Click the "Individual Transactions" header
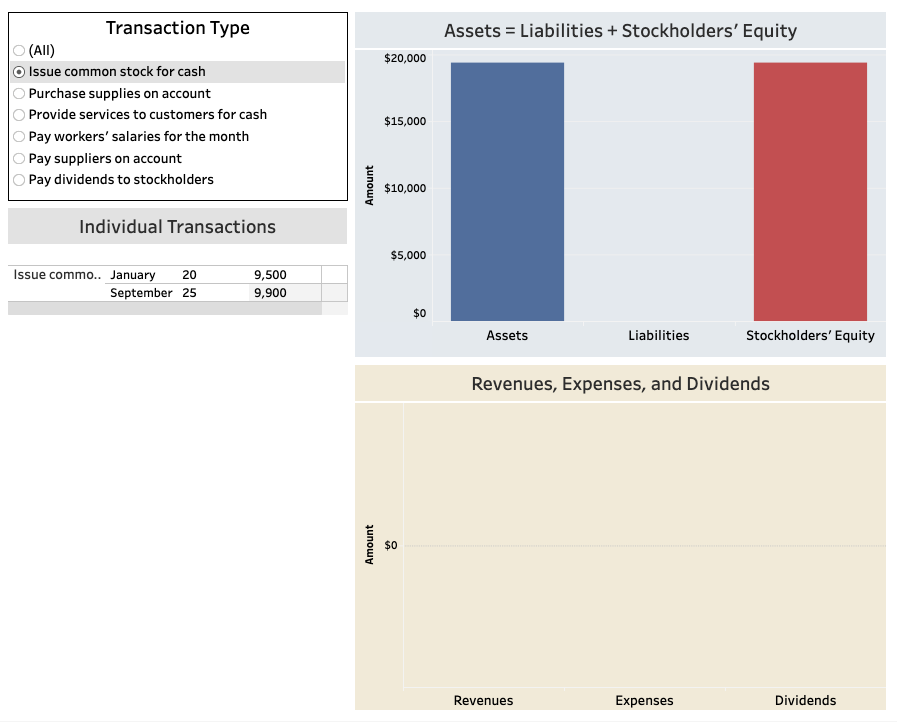 click(176, 226)
